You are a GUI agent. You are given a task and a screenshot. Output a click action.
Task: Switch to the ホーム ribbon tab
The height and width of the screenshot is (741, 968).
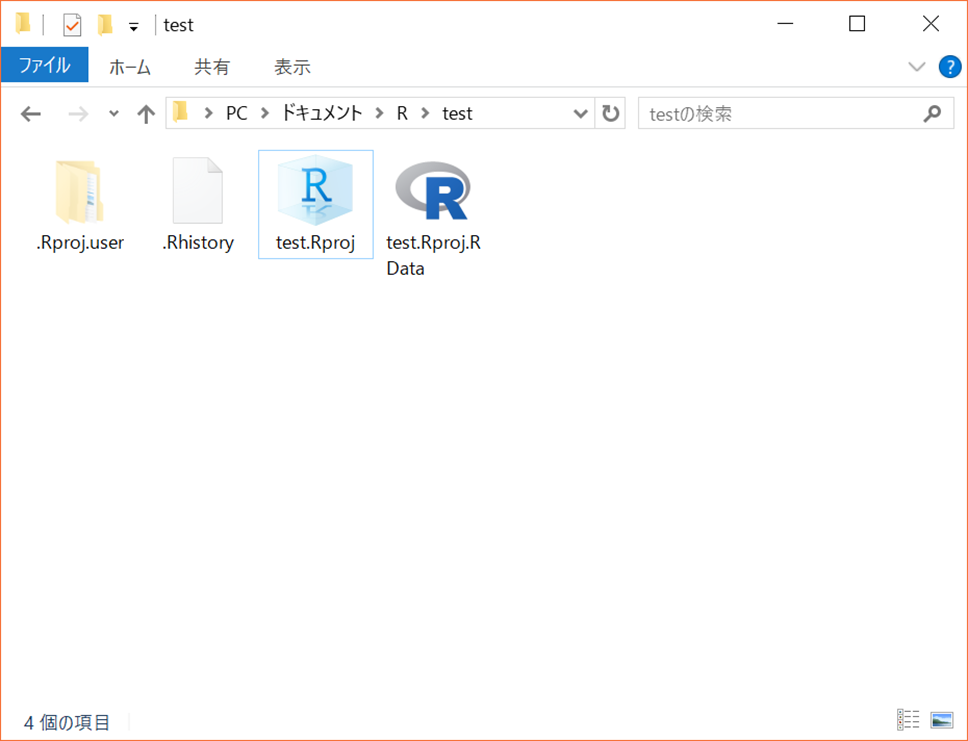click(x=129, y=67)
